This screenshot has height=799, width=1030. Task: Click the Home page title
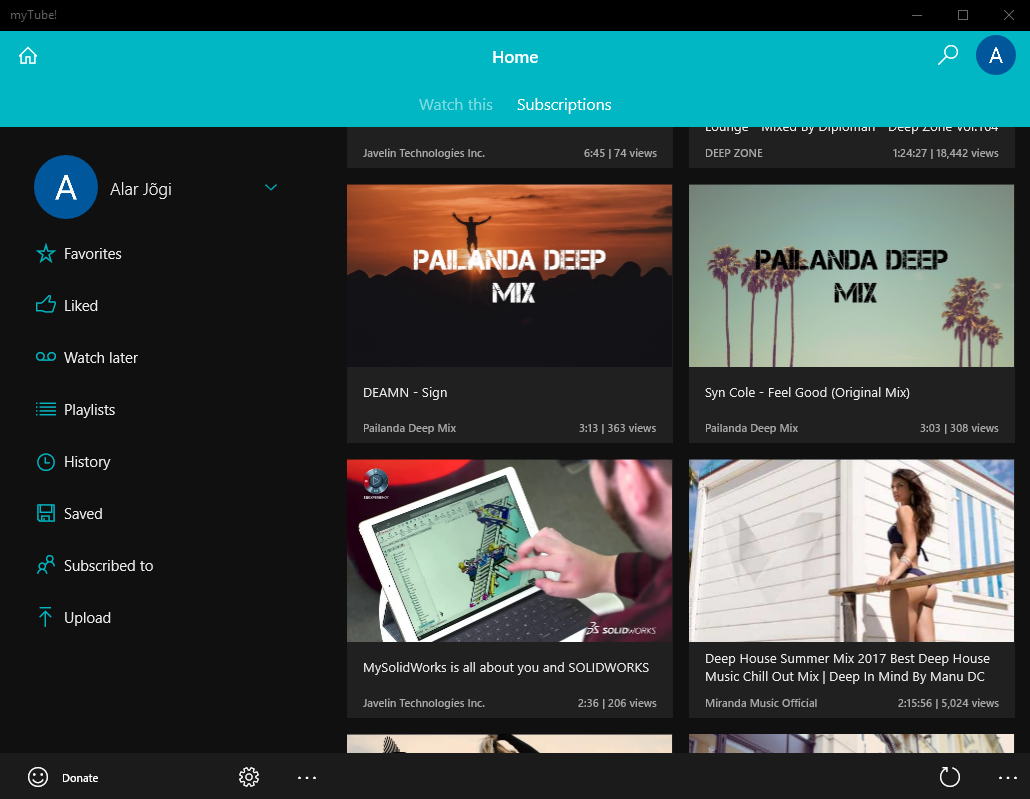(515, 57)
